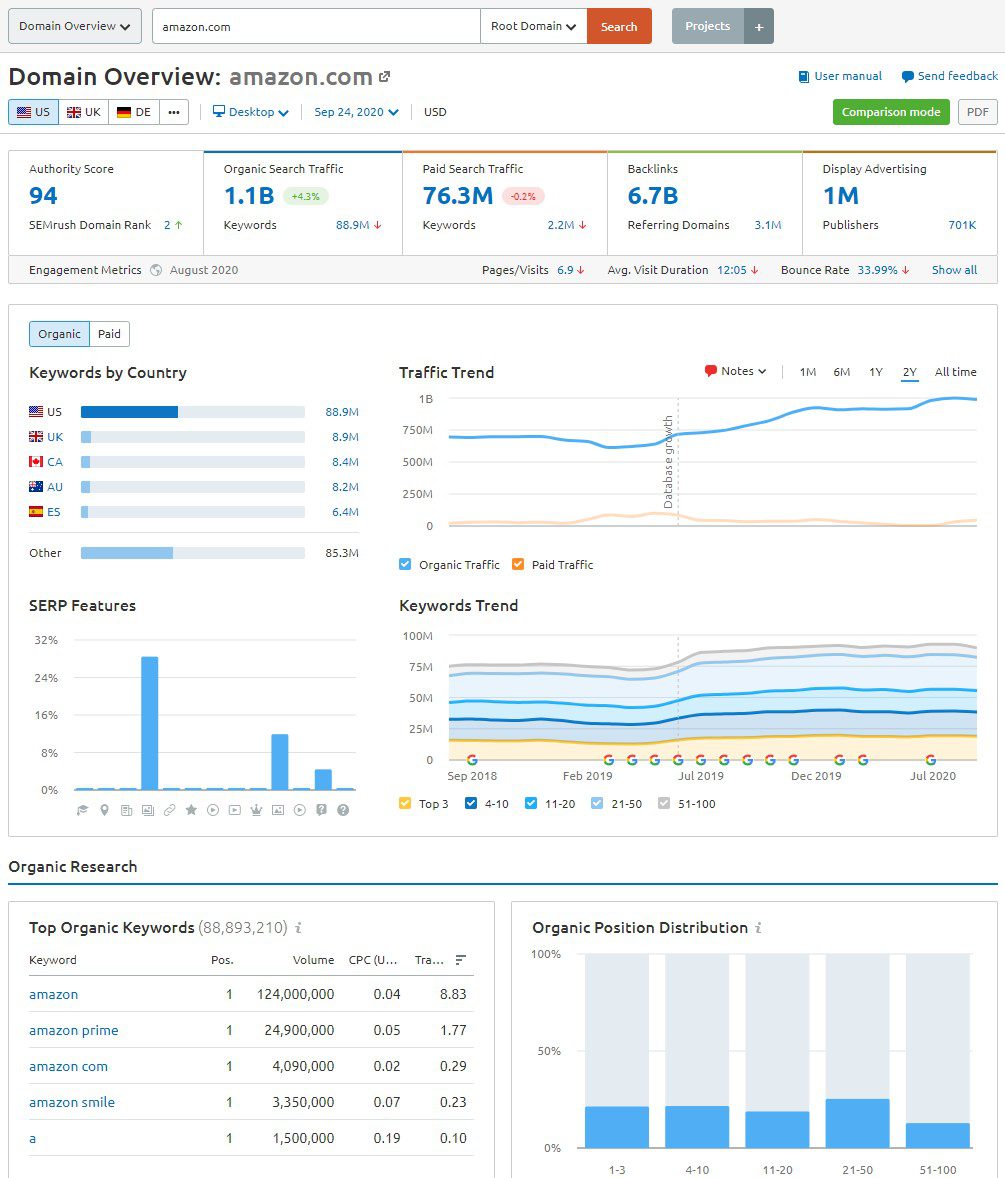Select chain link SERP feature icon
This screenshot has width=1005, height=1178.
(170, 810)
